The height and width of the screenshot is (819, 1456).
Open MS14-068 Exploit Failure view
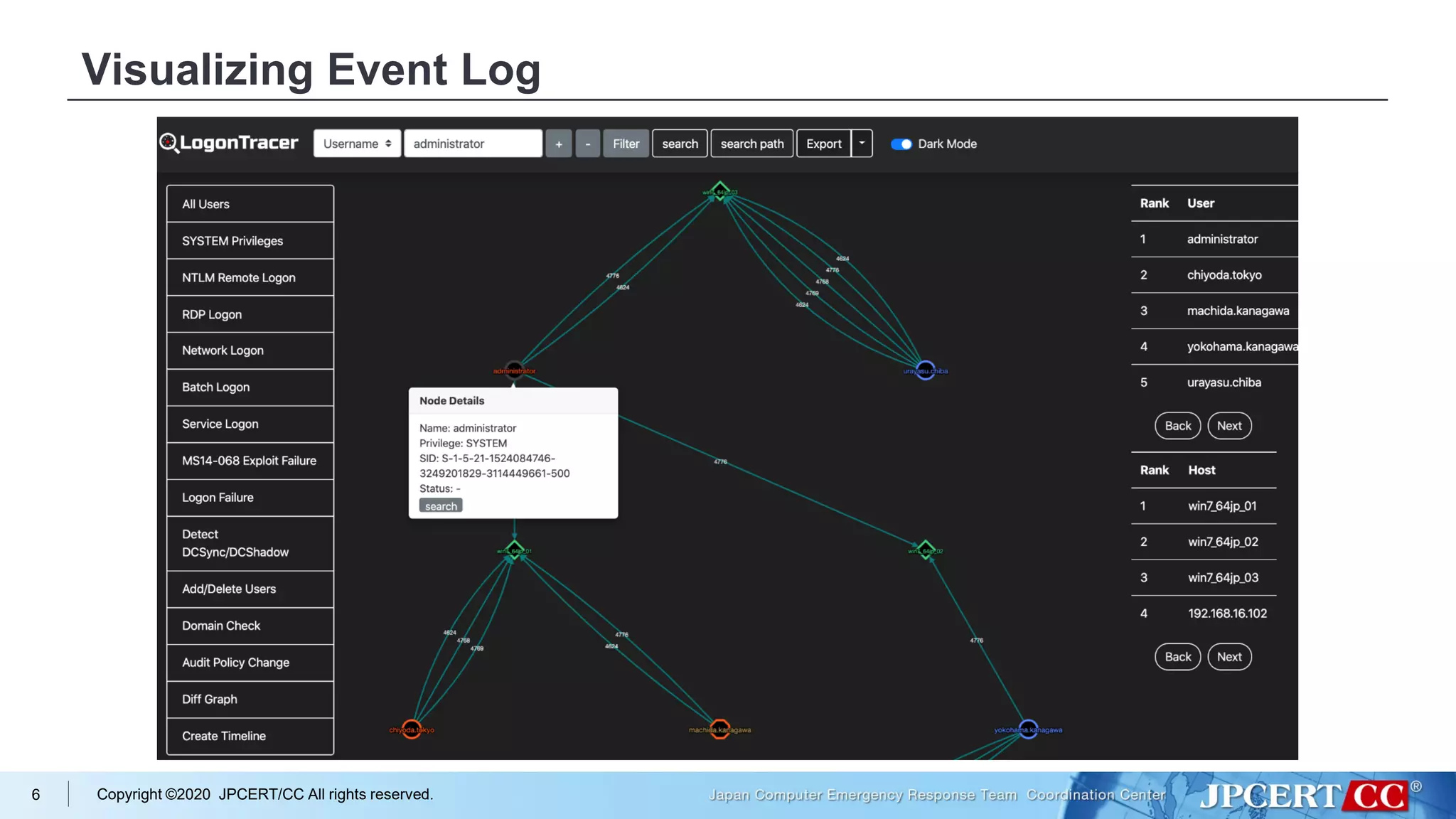pos(250,461)
